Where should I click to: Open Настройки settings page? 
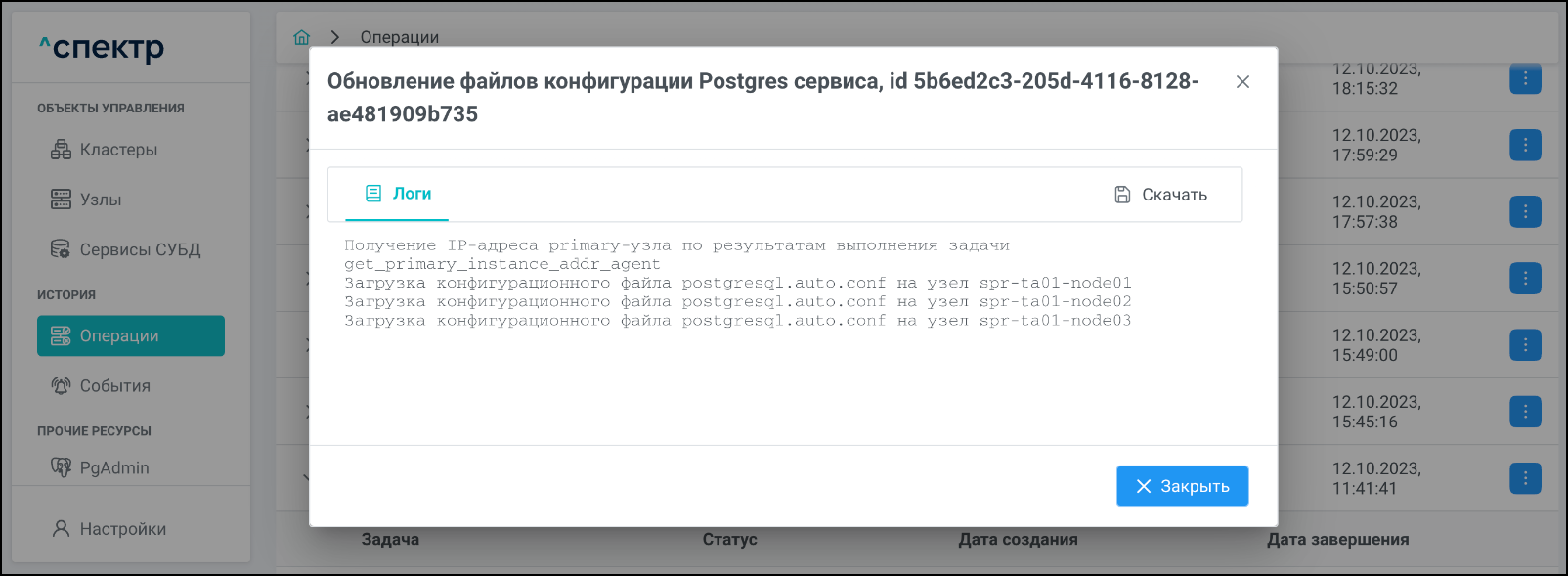point(122,529)
